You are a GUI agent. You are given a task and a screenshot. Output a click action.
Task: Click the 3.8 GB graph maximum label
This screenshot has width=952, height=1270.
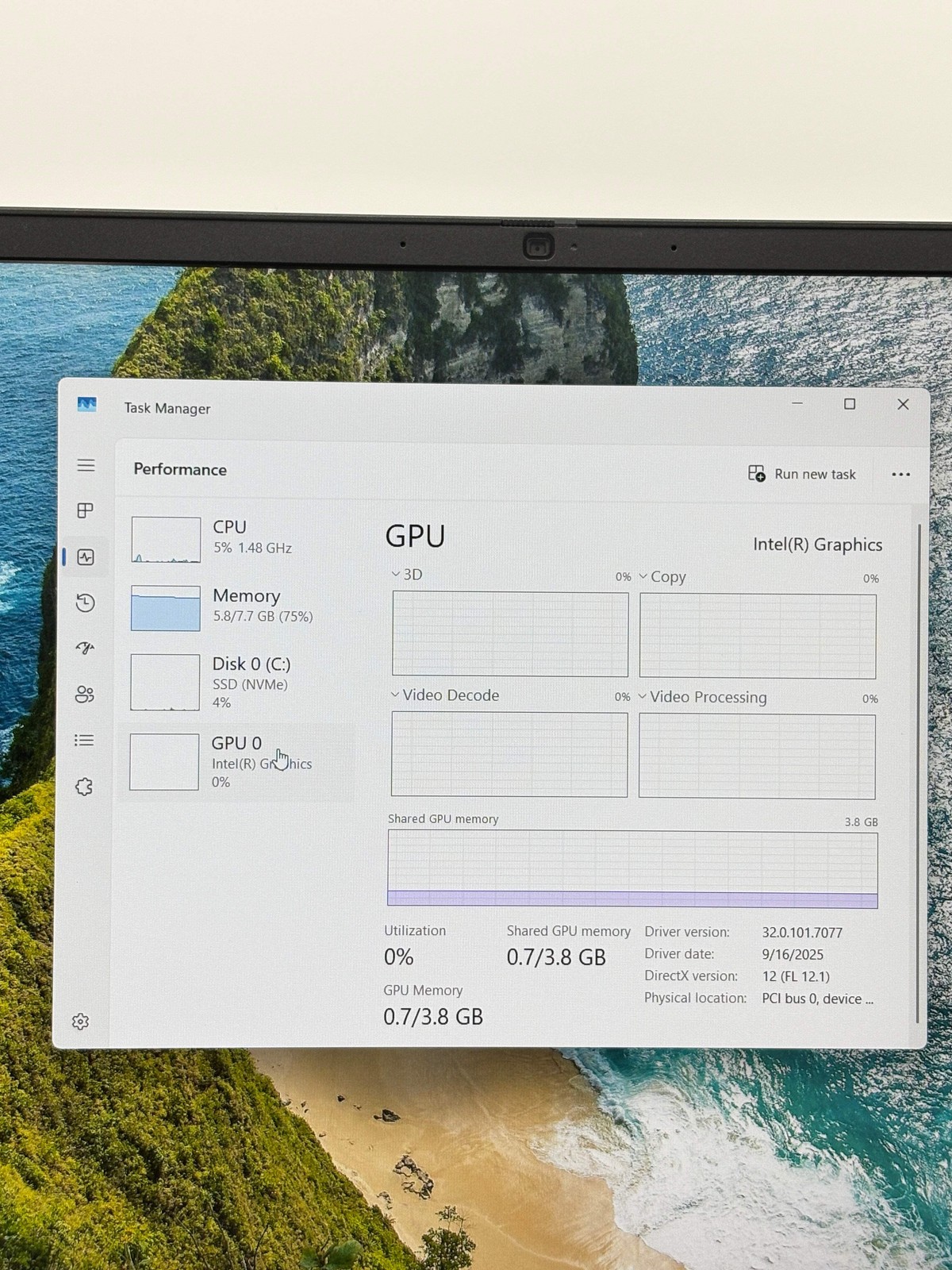pos(861,822)
